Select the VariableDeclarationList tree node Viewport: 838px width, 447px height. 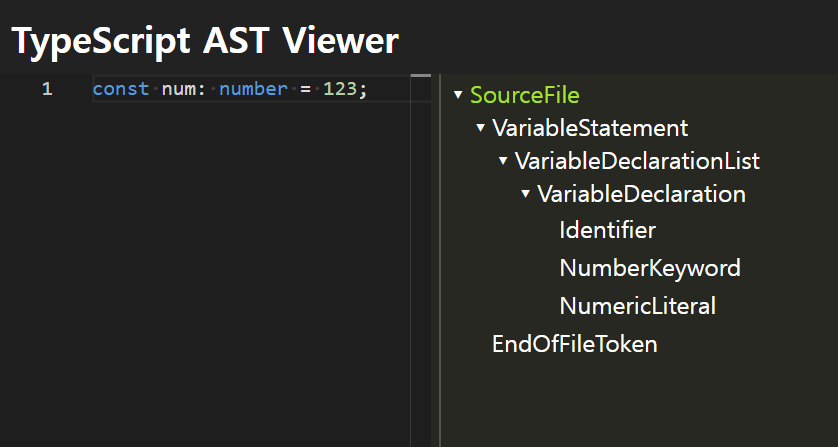[637, 161]
